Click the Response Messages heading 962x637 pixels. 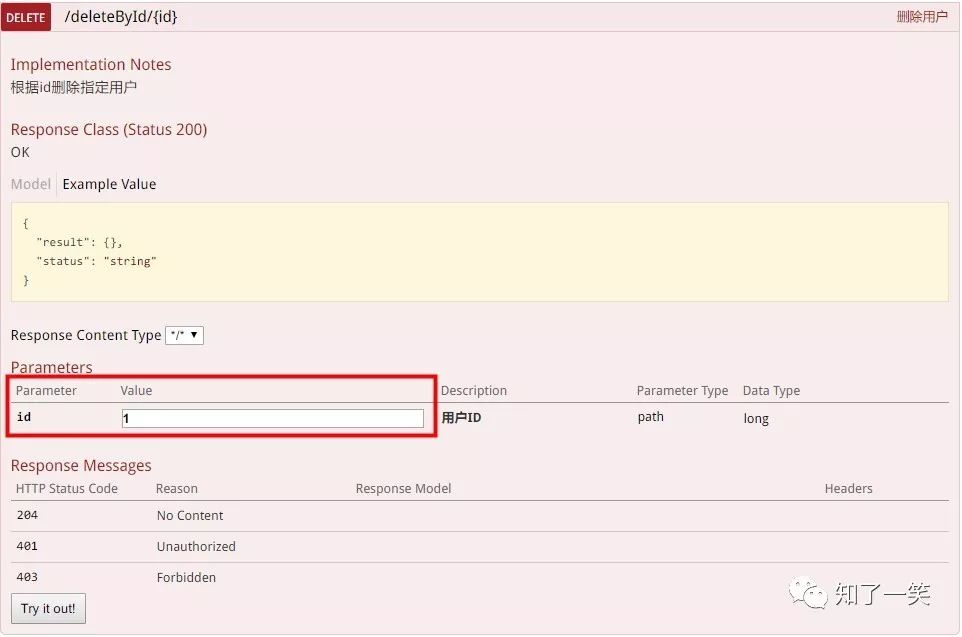(x=81, y=465)
